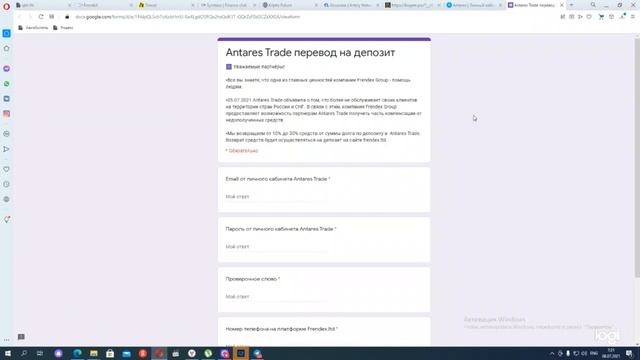Show hidden tray icons chevron

click(552, 353)
